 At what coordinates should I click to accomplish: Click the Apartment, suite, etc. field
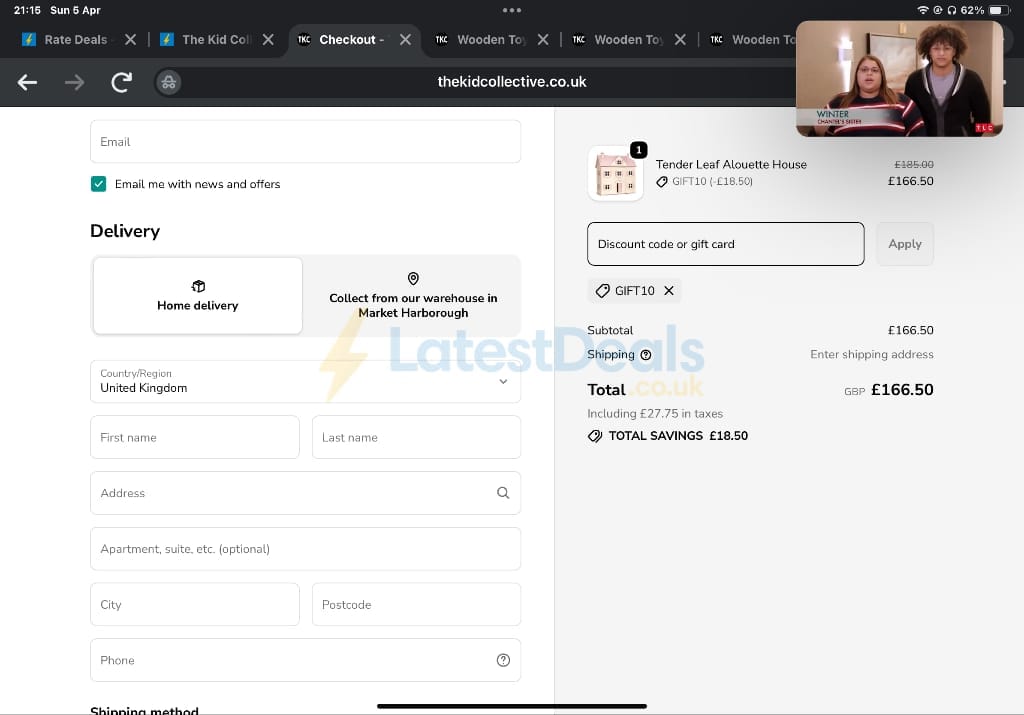[306, 549]
